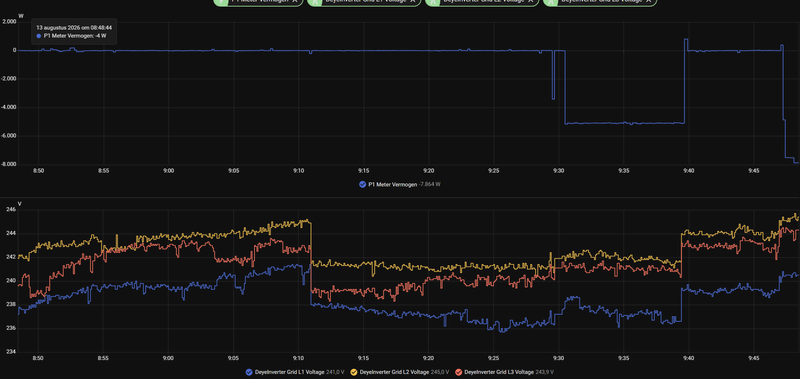800x379 pixels.
Task: Click the 9:10 time label under the power chart
Action: click(298, 171)
